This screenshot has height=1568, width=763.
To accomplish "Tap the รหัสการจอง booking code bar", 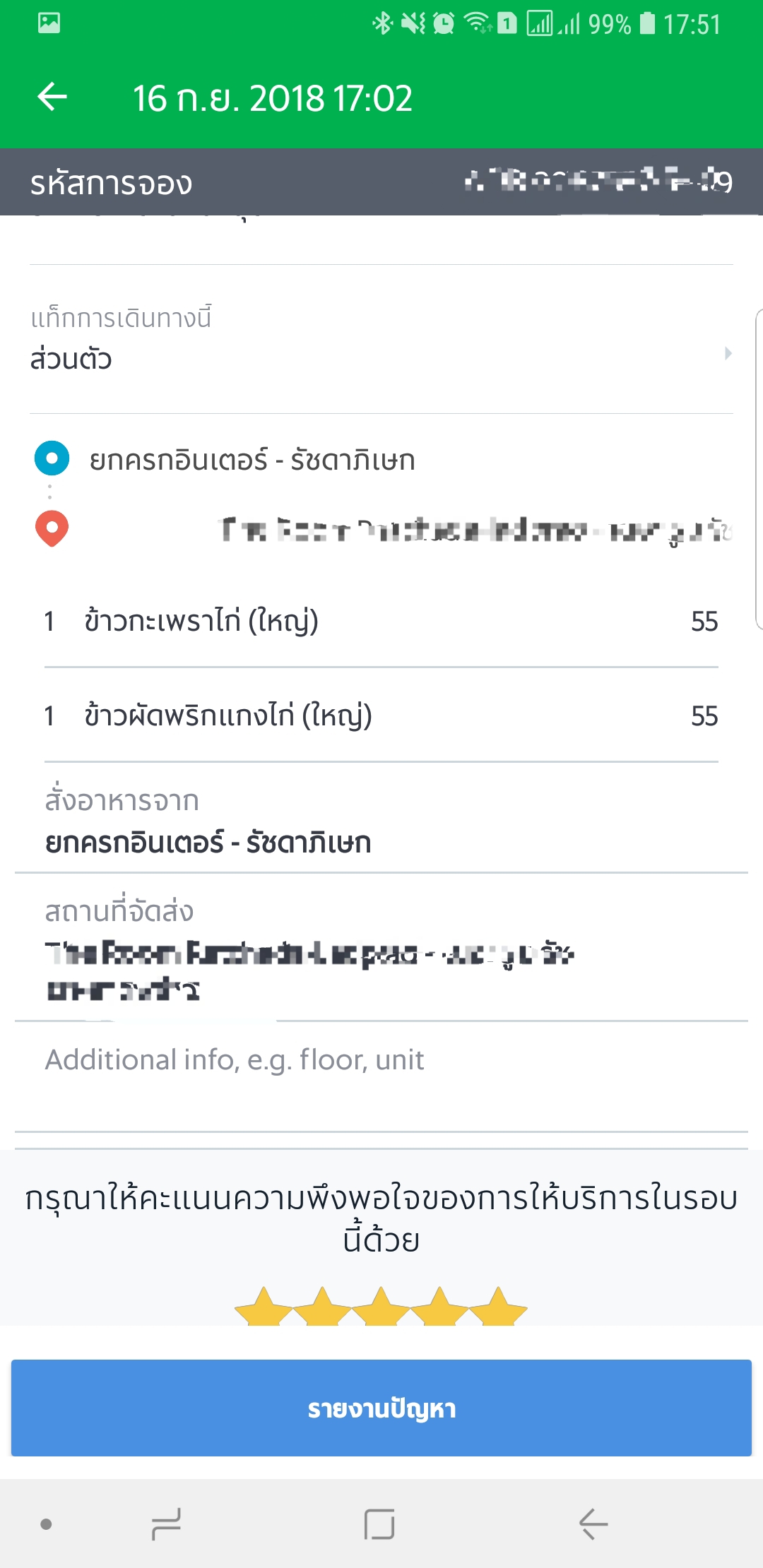I will [x=381, y=182].
